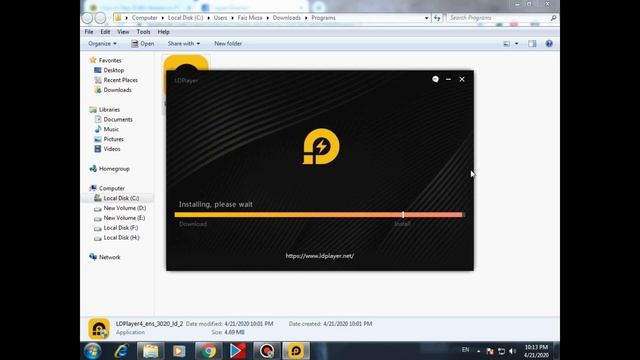Toggle the preview pane icon

pos(532,44)
